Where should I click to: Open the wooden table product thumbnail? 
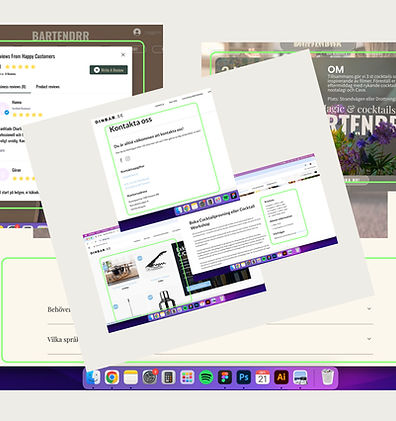[121, 269]
